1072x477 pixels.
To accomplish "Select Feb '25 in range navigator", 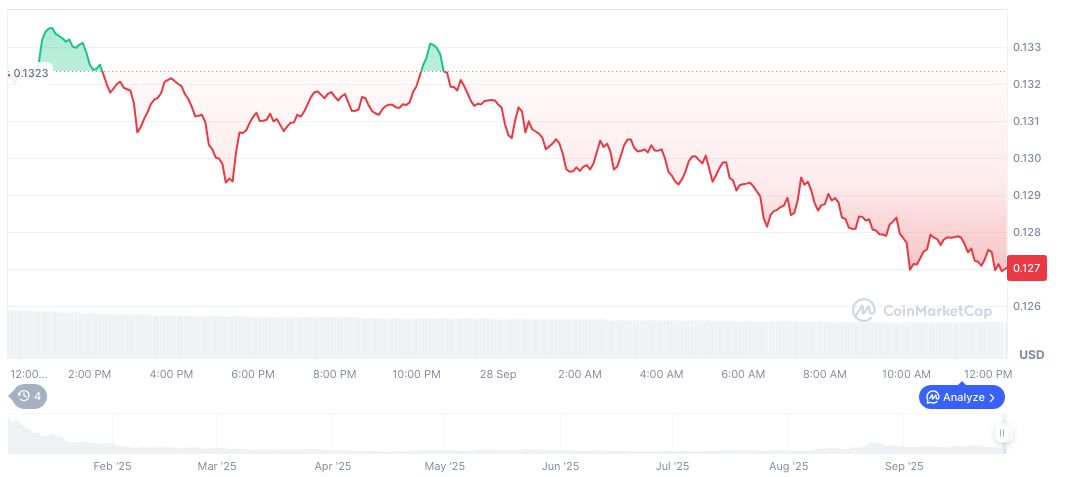I will pyautogui.click(x=112, y=466).
